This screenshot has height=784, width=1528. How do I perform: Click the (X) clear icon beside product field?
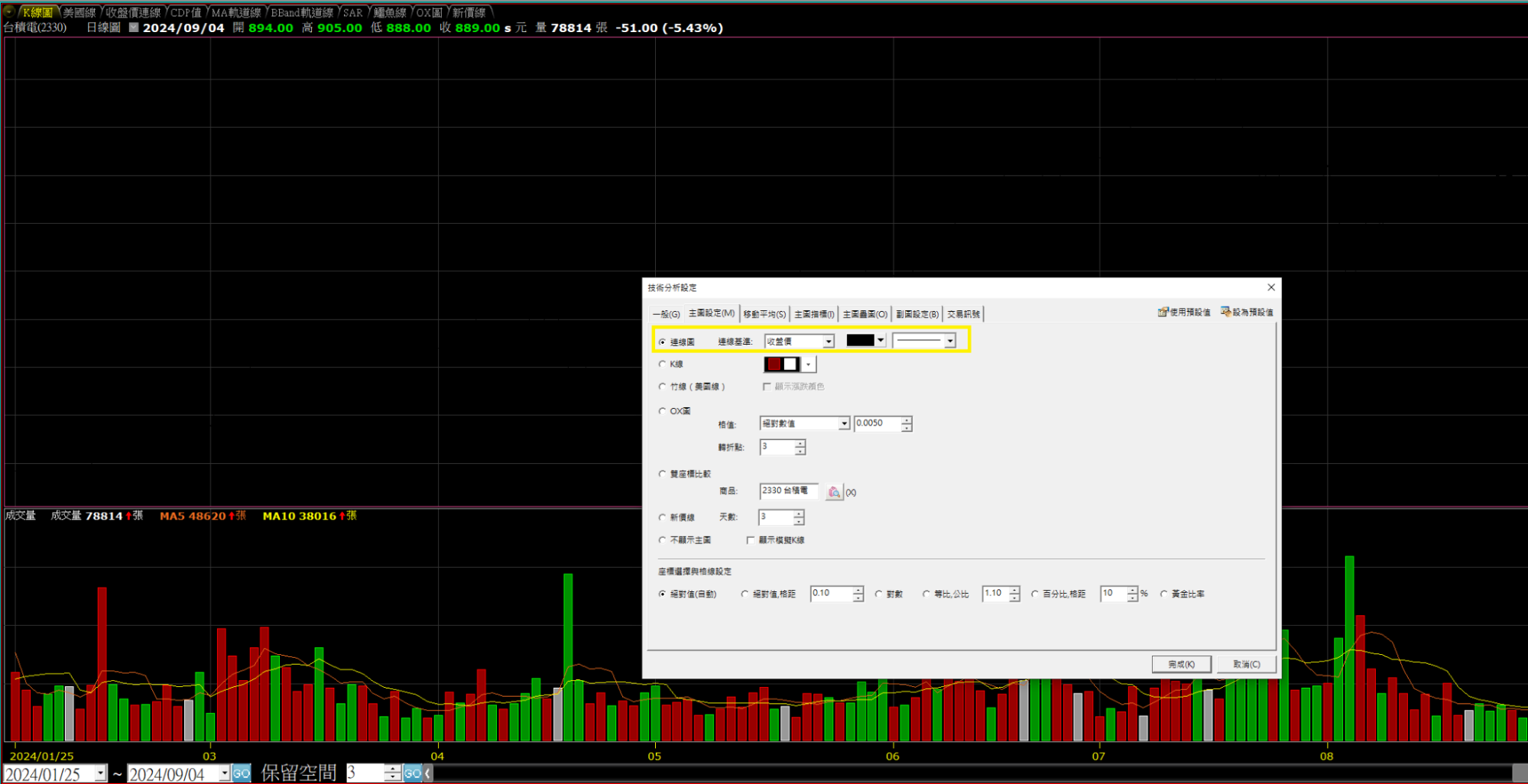(851, 493)
